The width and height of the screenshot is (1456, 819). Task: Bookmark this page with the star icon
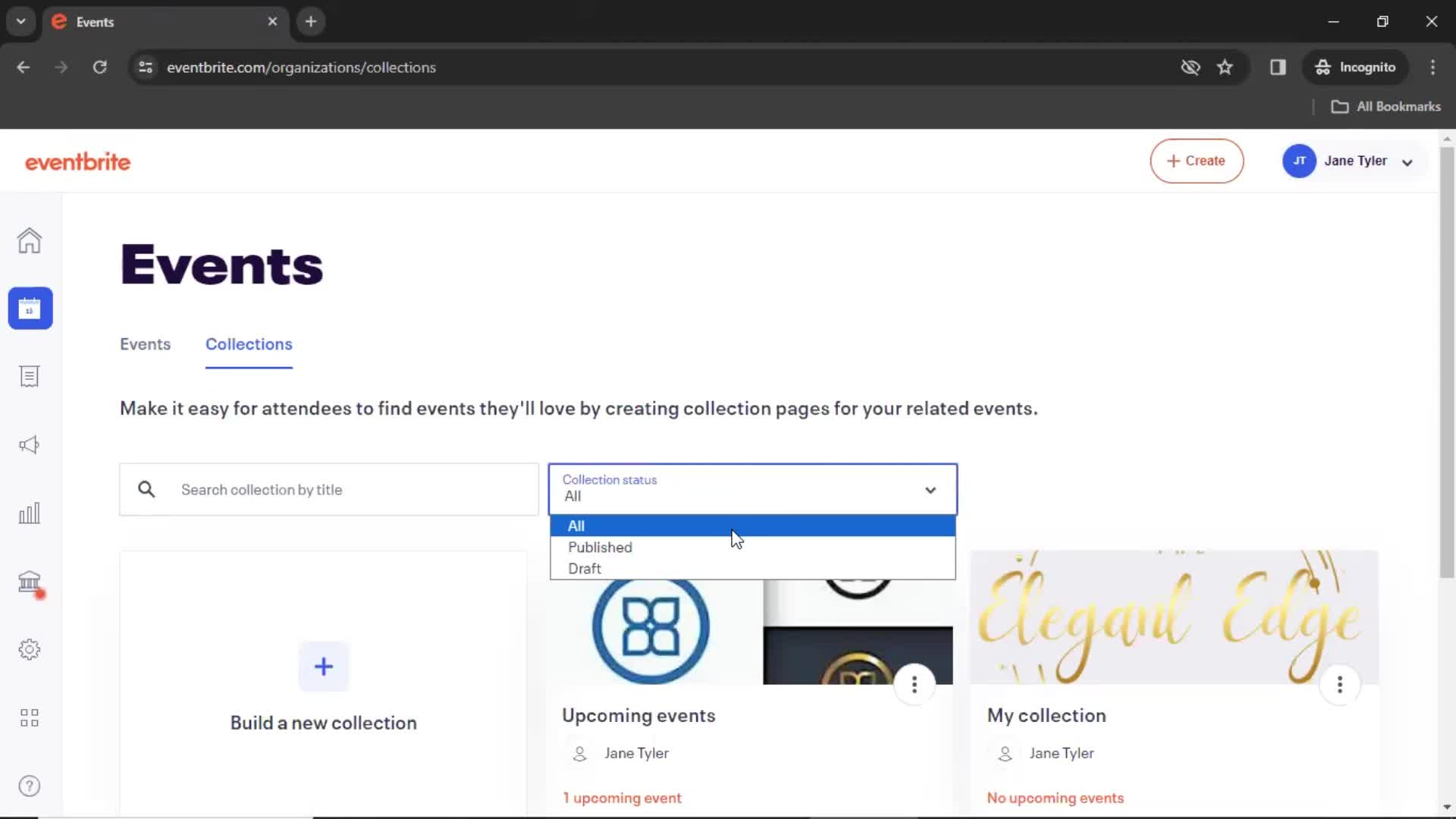coord(1225,67)
